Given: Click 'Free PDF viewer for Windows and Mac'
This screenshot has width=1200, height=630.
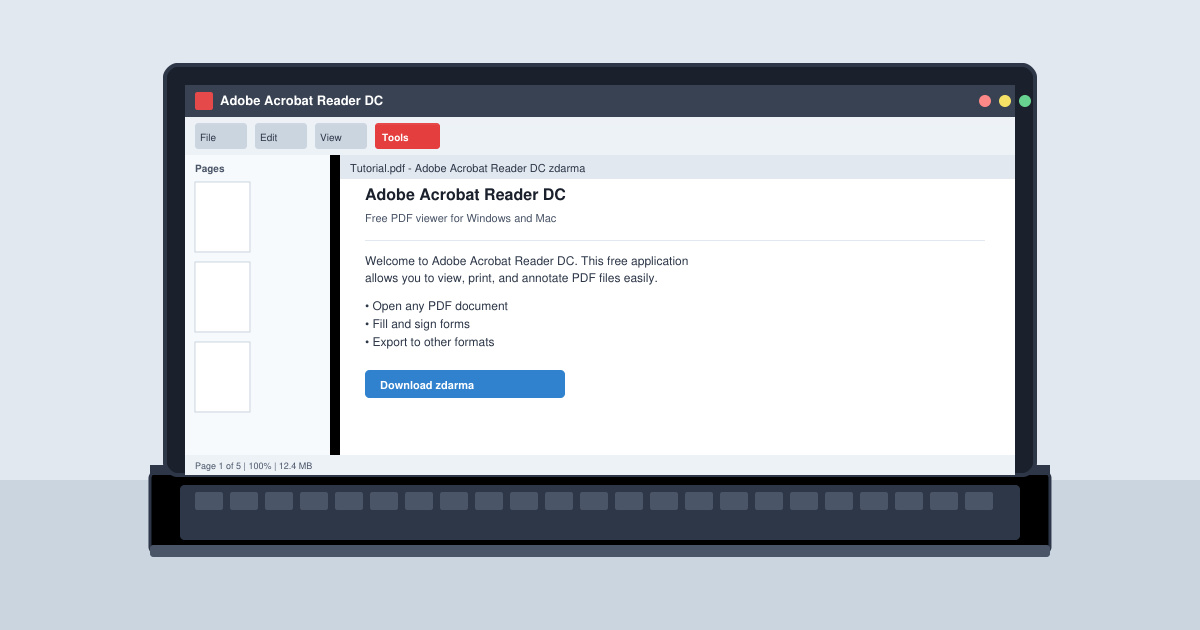Looking at the screenshot, I should click(461, 218).
